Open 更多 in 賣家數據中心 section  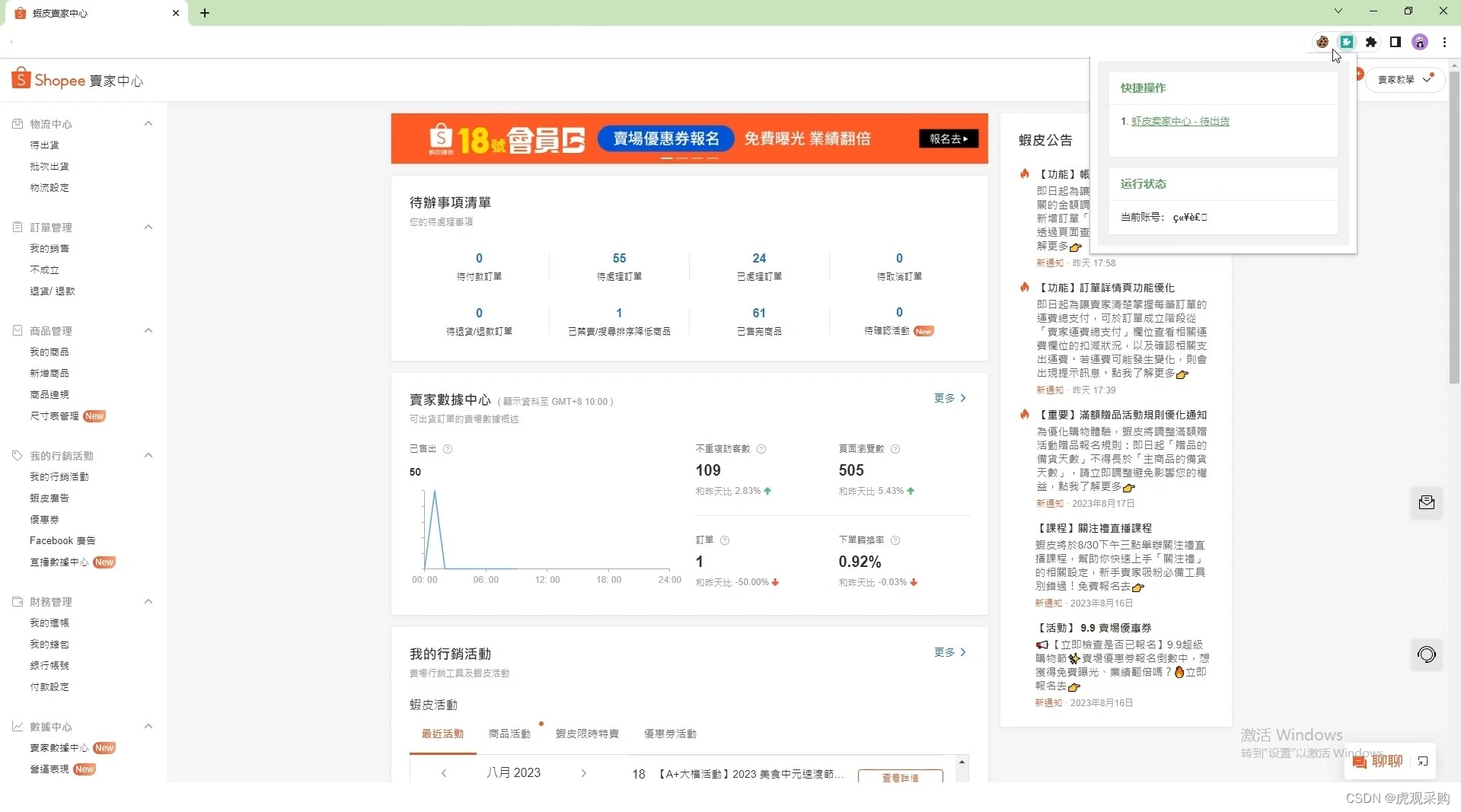[950, 398]
